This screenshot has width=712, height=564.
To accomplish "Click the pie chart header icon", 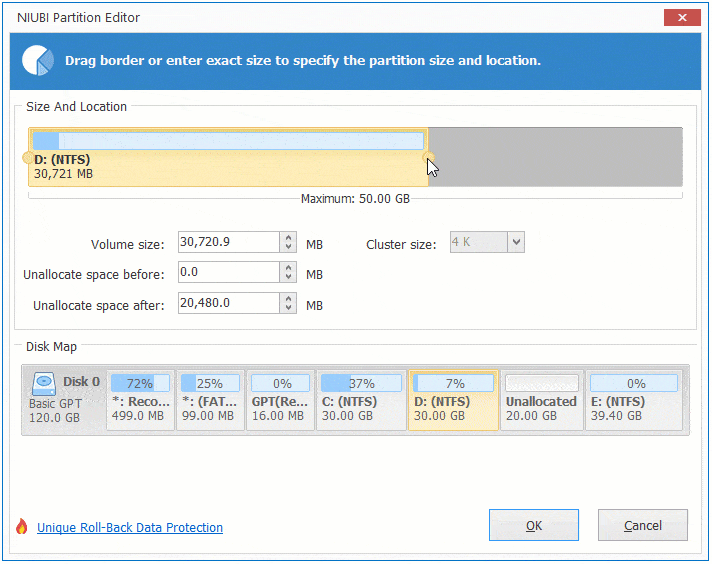I will [x=39, y=60].
